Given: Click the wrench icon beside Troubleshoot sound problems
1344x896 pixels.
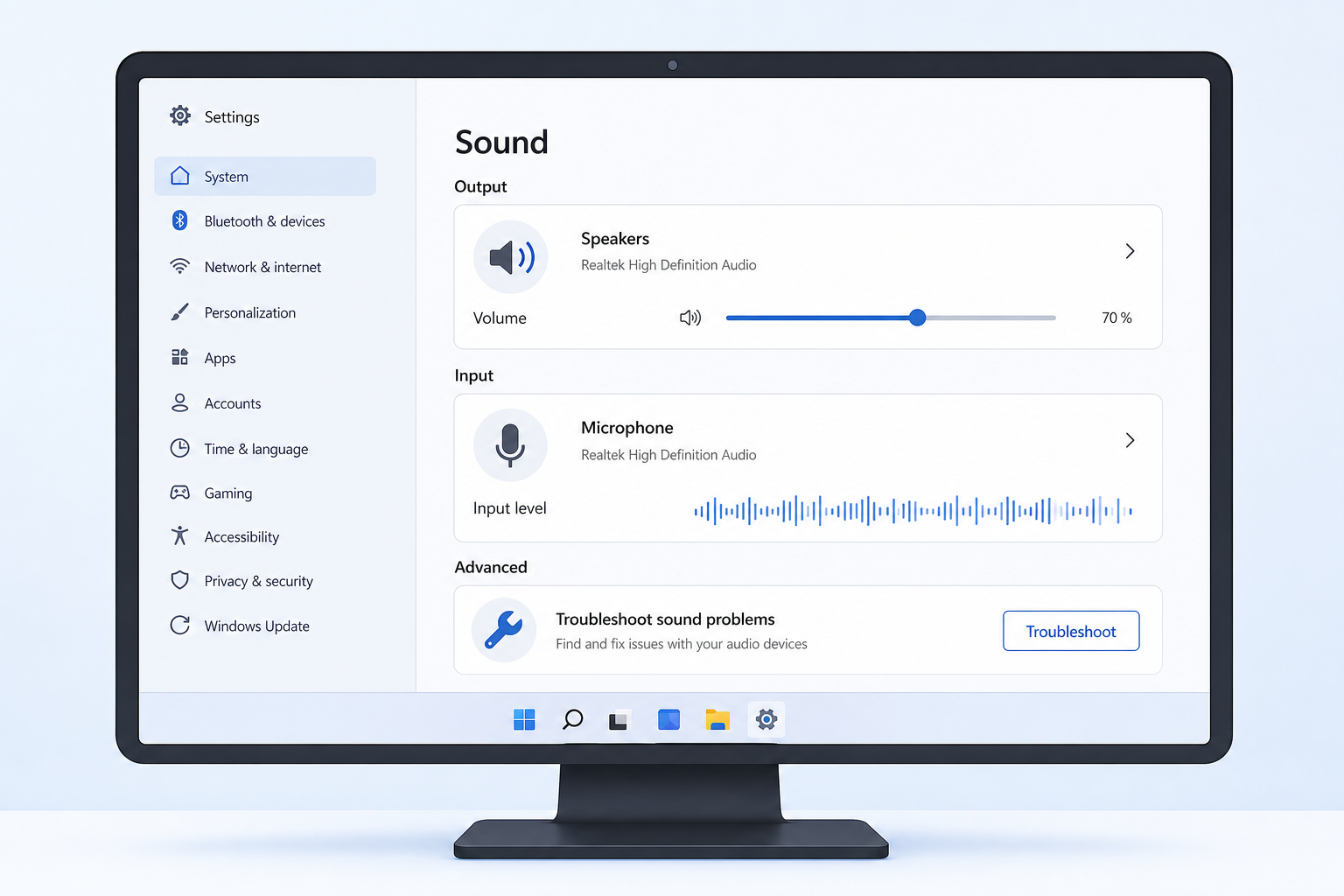Looking at the screenshot, I should (504, 630).
